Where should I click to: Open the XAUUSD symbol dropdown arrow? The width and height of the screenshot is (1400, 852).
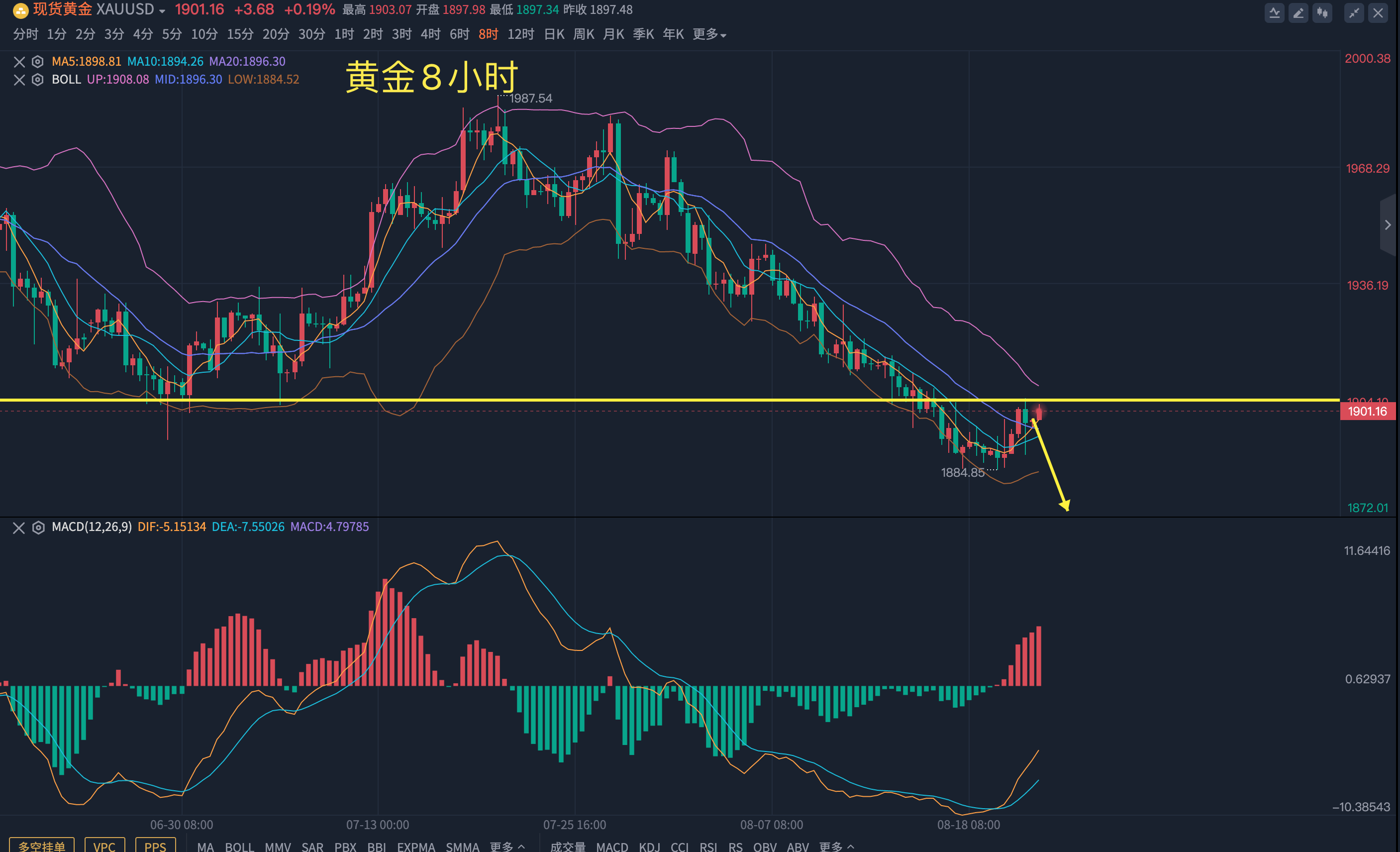point(163,11)
